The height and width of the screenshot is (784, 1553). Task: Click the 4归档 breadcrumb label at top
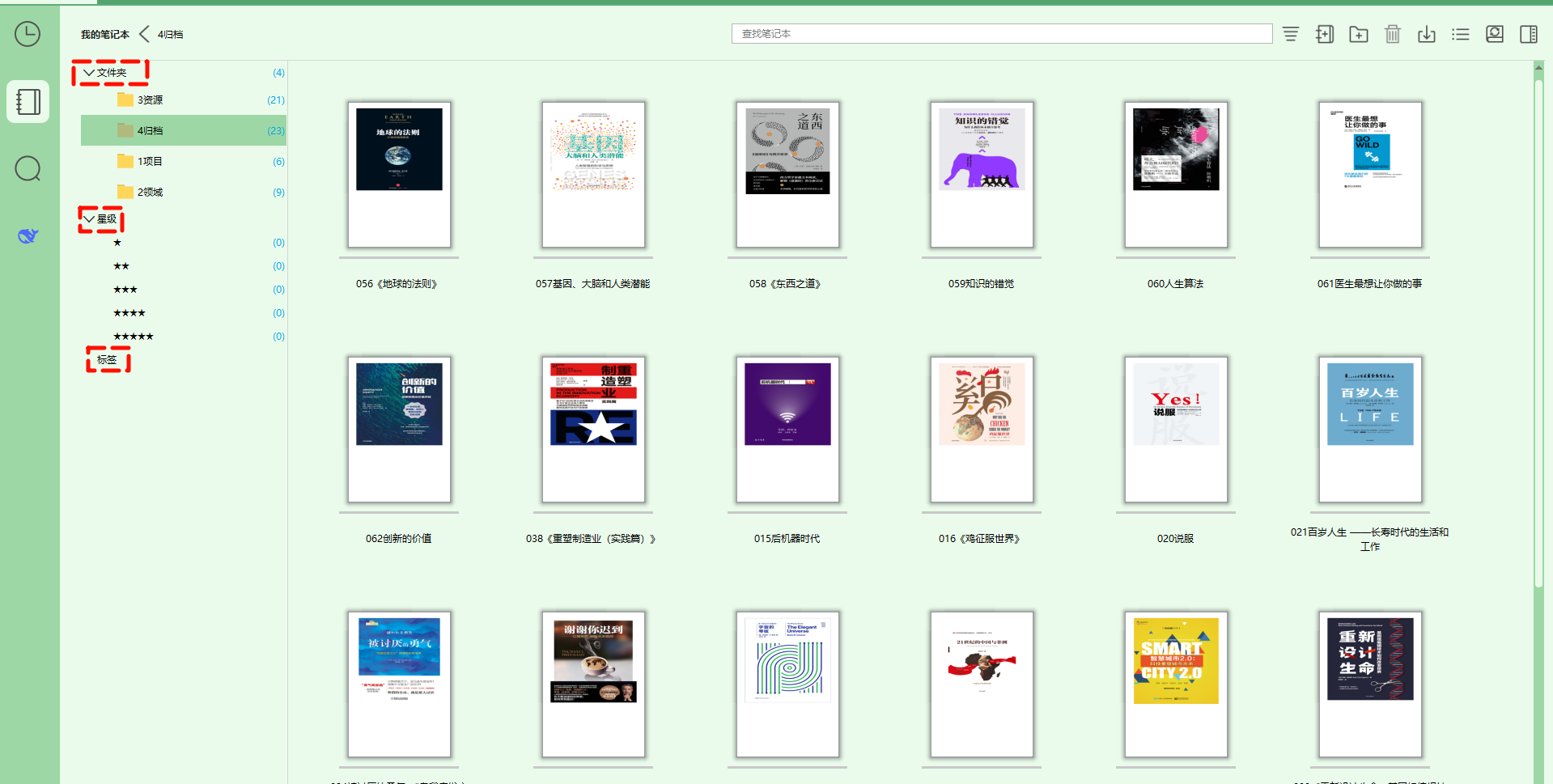pos(170,34)
